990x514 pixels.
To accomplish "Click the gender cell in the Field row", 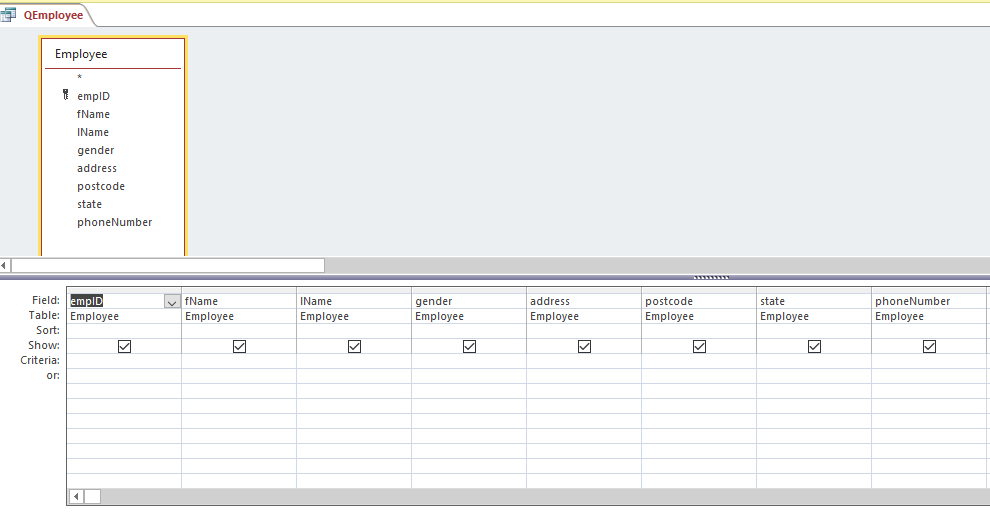I will click(468, 301).
